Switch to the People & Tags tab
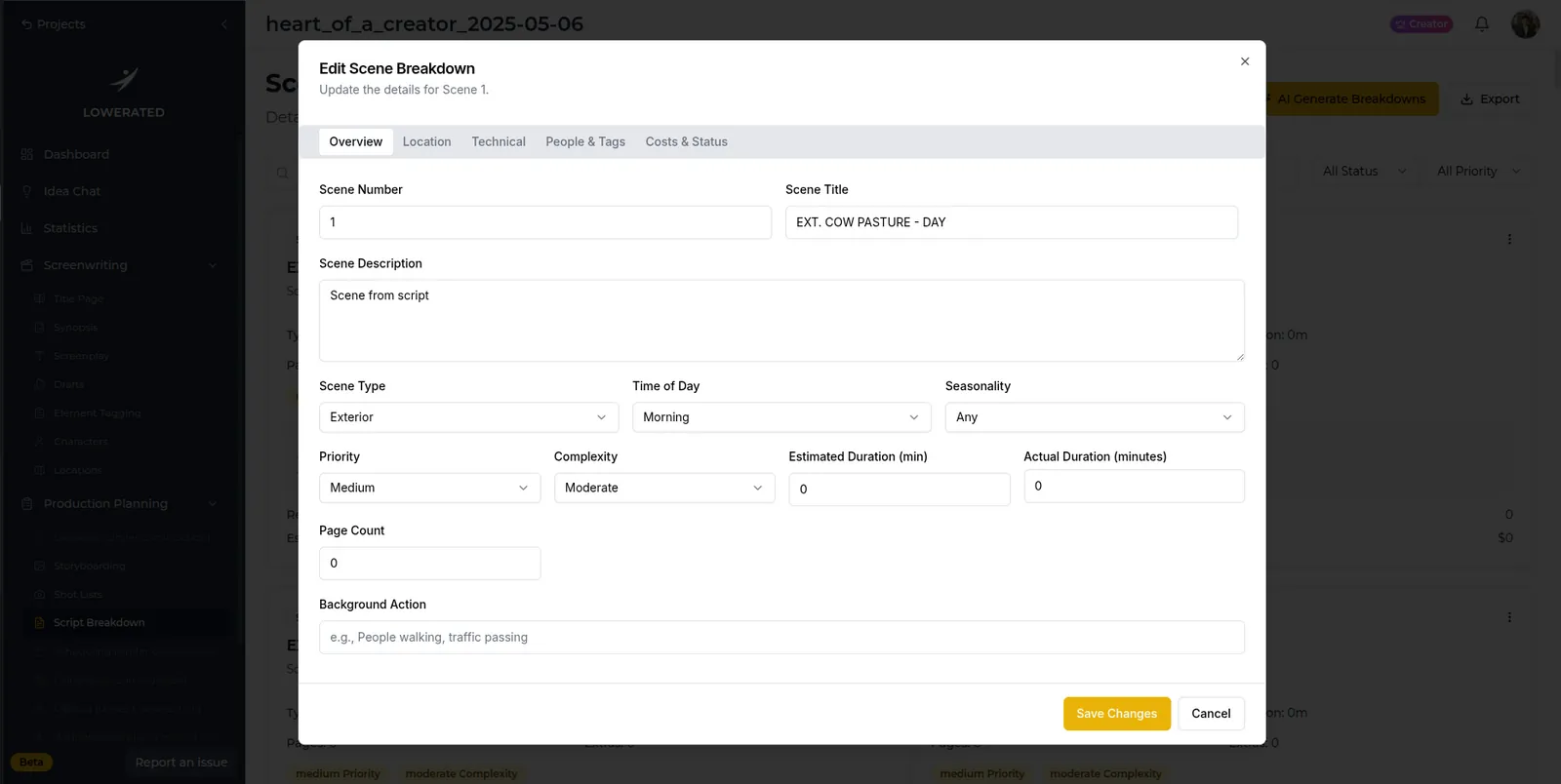Screen dimensions: 1561x784 (585, 142)
